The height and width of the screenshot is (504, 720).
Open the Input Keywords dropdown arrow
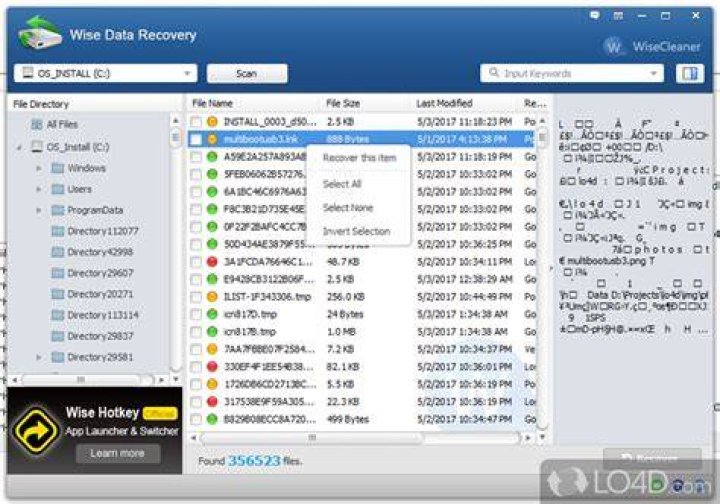click(653, 73)
